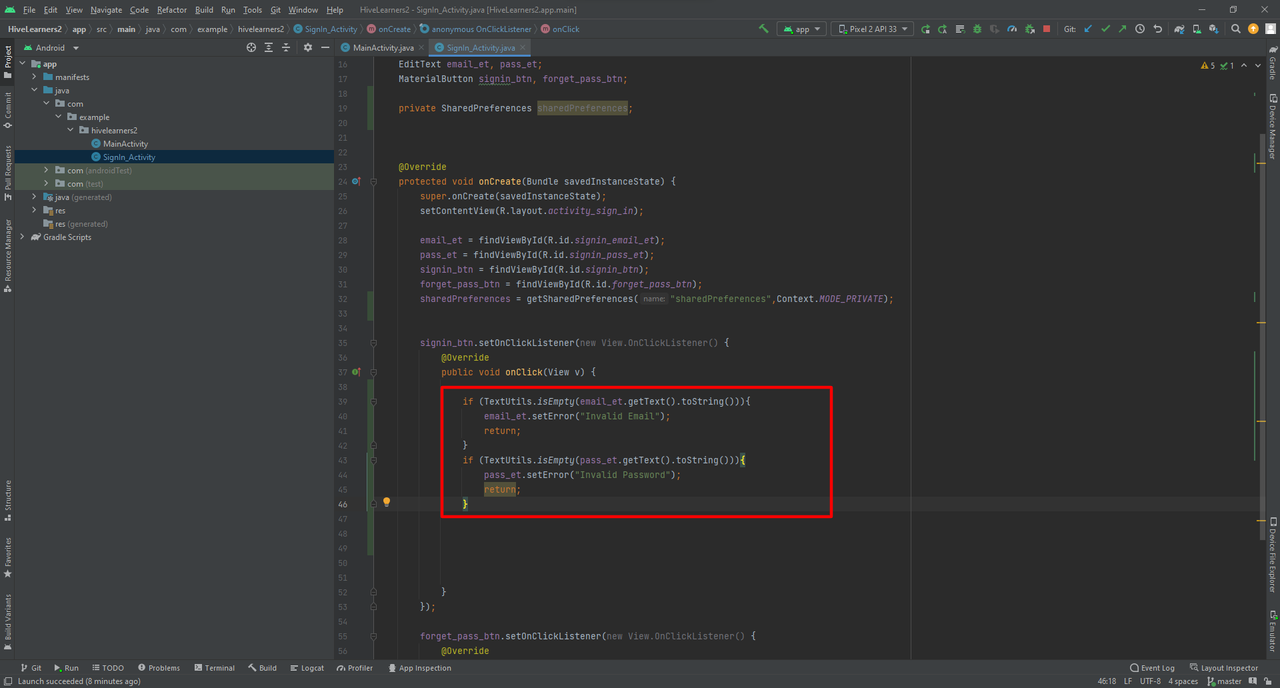
Task: Click the user account avatar icon
Action: click(1270, 29)
